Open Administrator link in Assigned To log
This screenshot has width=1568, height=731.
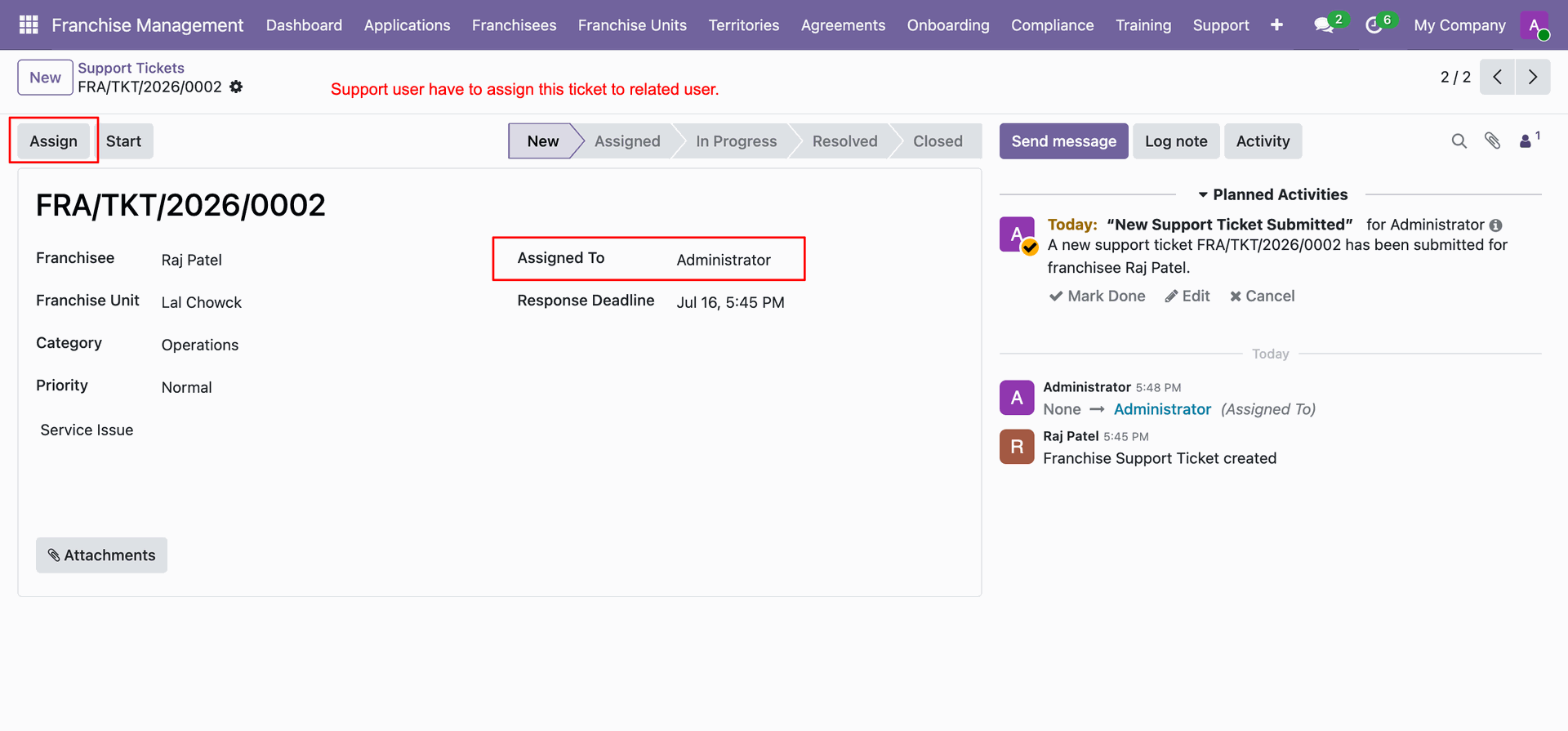point(1162,409)
